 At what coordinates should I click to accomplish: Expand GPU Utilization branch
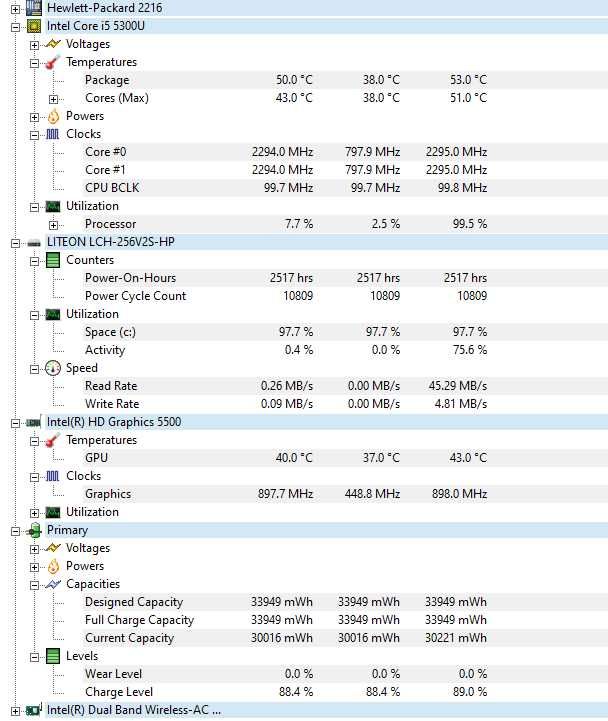pyautogui.click(x=34, y=513)
